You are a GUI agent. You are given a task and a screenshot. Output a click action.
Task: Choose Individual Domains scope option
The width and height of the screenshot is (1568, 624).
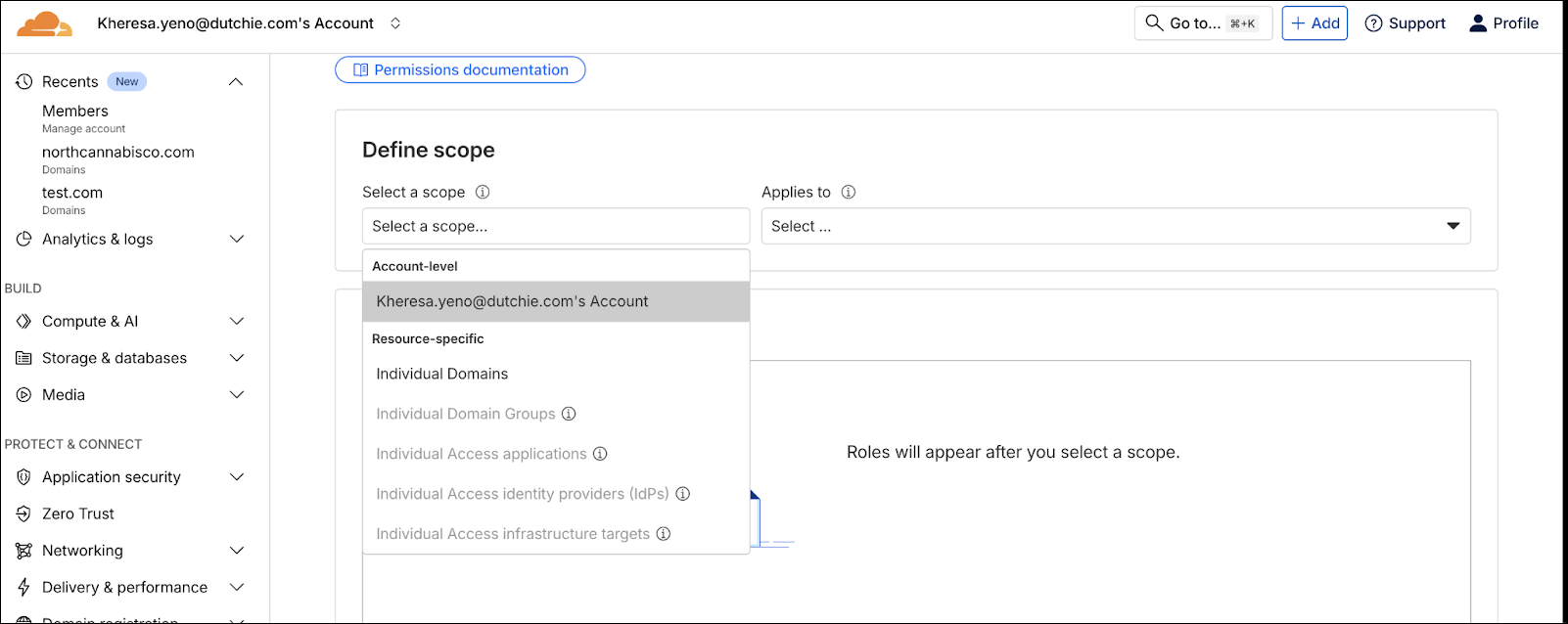click(556, 374)
